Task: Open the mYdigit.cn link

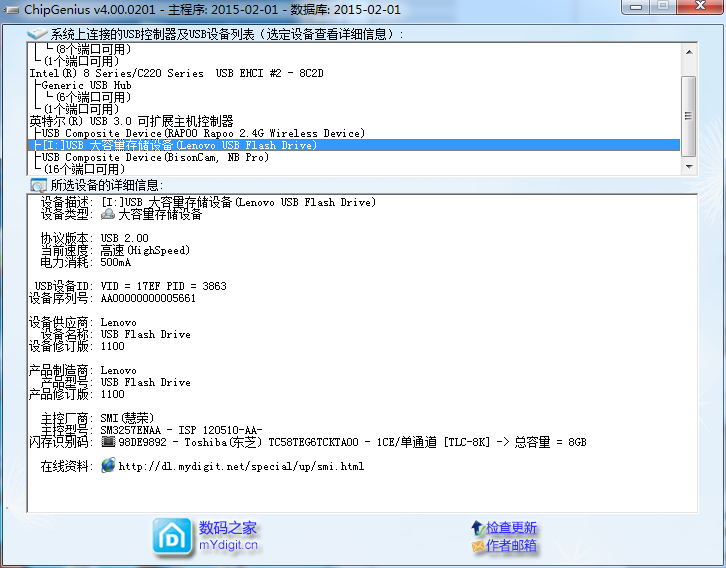Action: (228, 545)
